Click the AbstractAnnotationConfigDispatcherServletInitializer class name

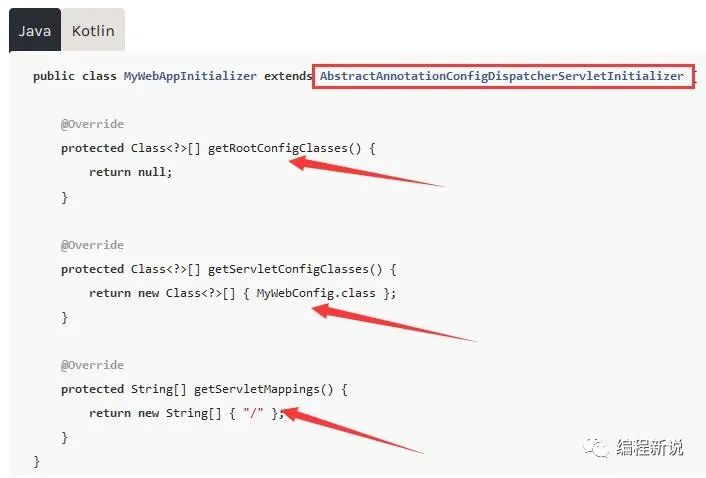point(502,76)
